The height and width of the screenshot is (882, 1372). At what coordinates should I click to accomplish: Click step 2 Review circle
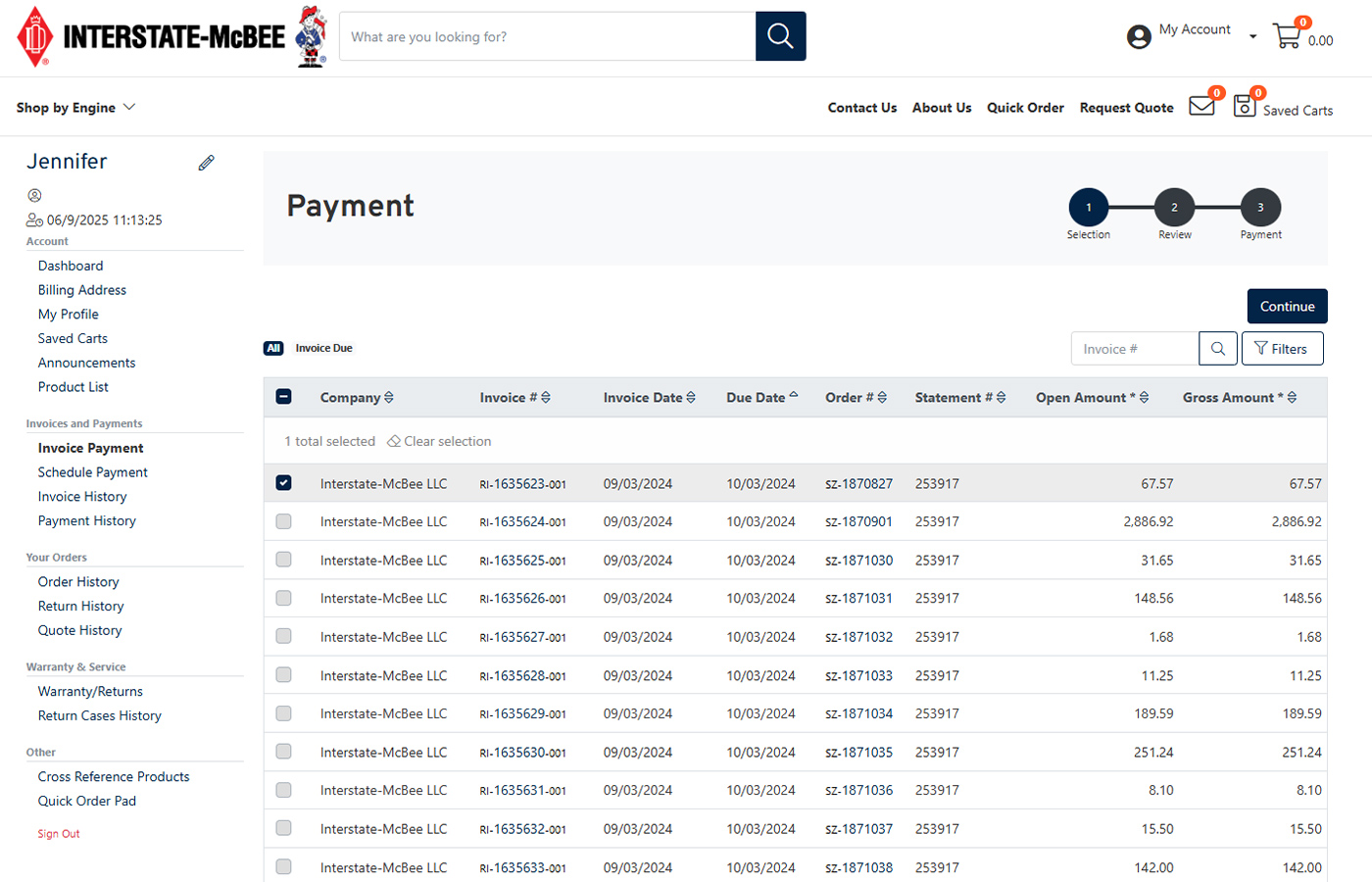(x=1174, y=207)
